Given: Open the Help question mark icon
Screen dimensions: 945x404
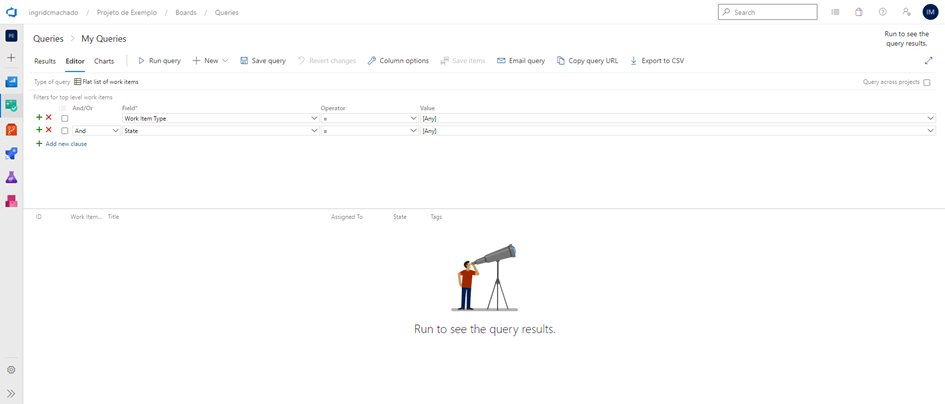Looking at the screenshot, I should 882,12.
